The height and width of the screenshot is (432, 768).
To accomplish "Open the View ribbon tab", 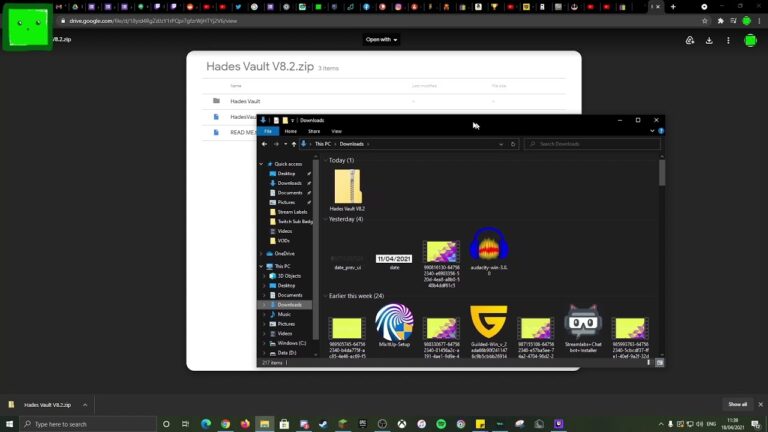I will [x=336, y=131].
